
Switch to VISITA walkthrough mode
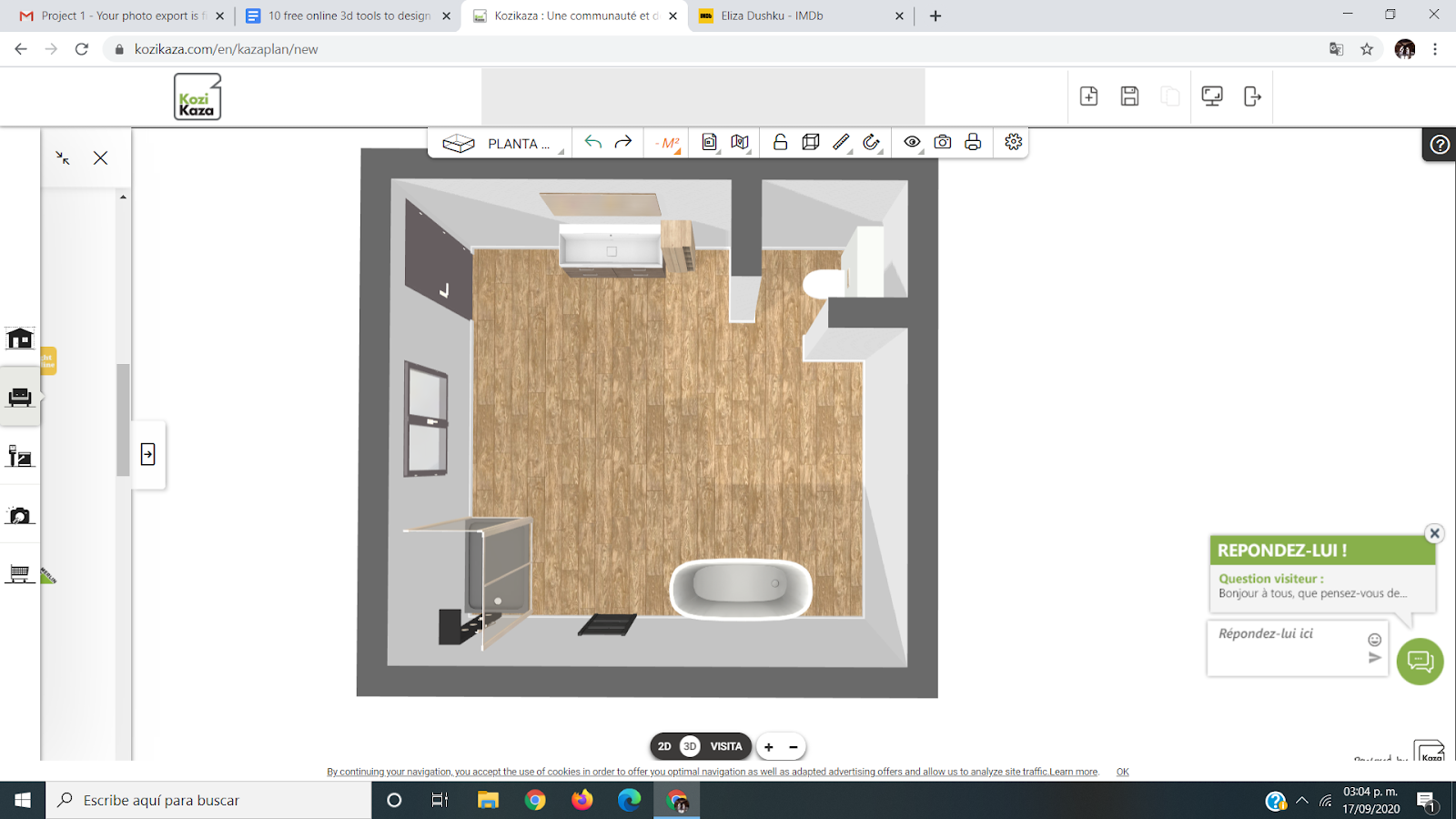pyautogui.click(x=726, y=746)
